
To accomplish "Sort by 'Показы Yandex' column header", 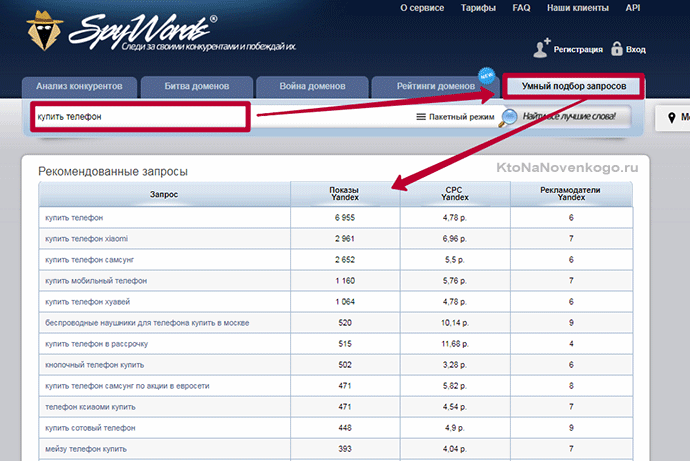I will [x=345, y=194].
